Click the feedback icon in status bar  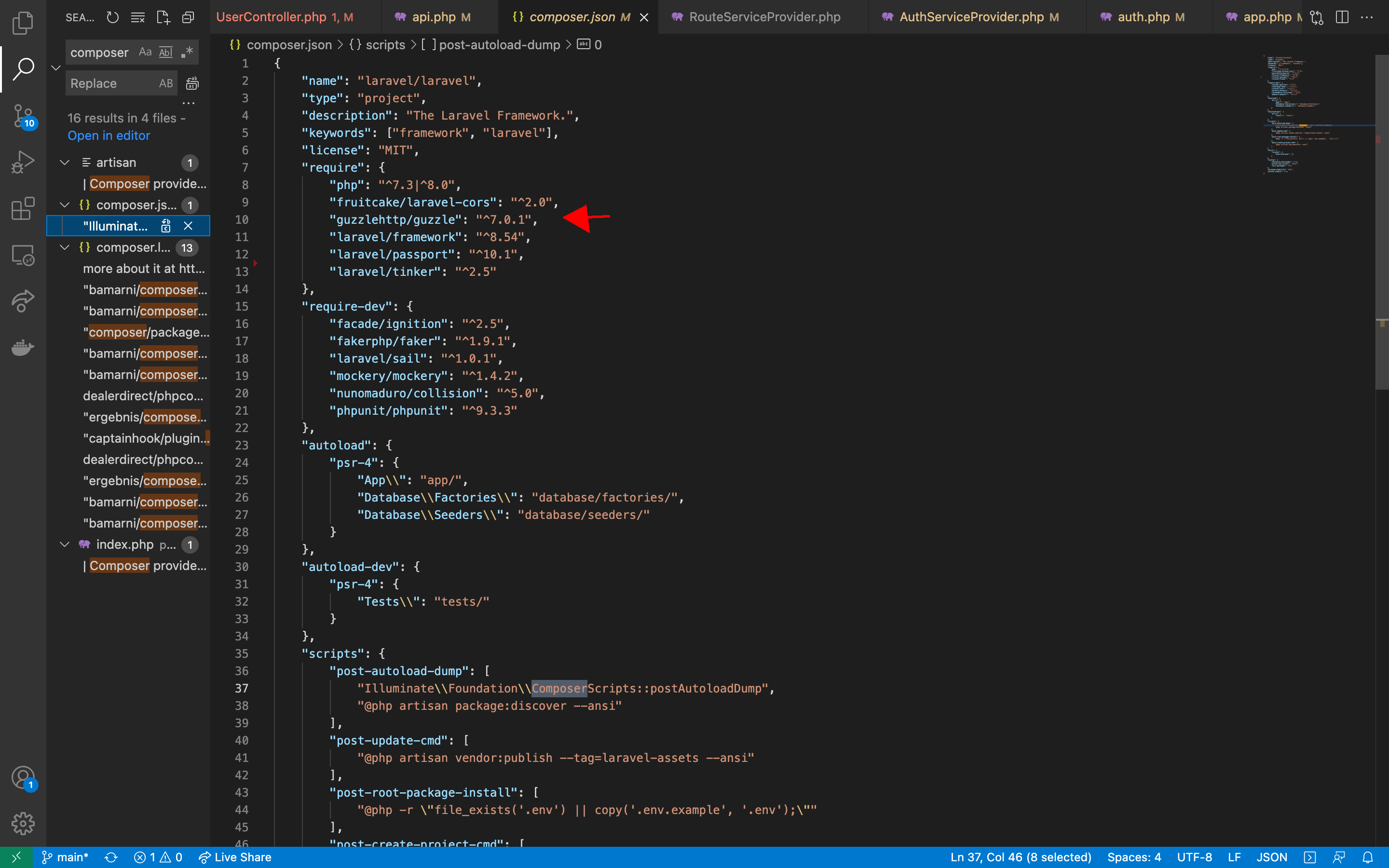[x=1339, y=857]
